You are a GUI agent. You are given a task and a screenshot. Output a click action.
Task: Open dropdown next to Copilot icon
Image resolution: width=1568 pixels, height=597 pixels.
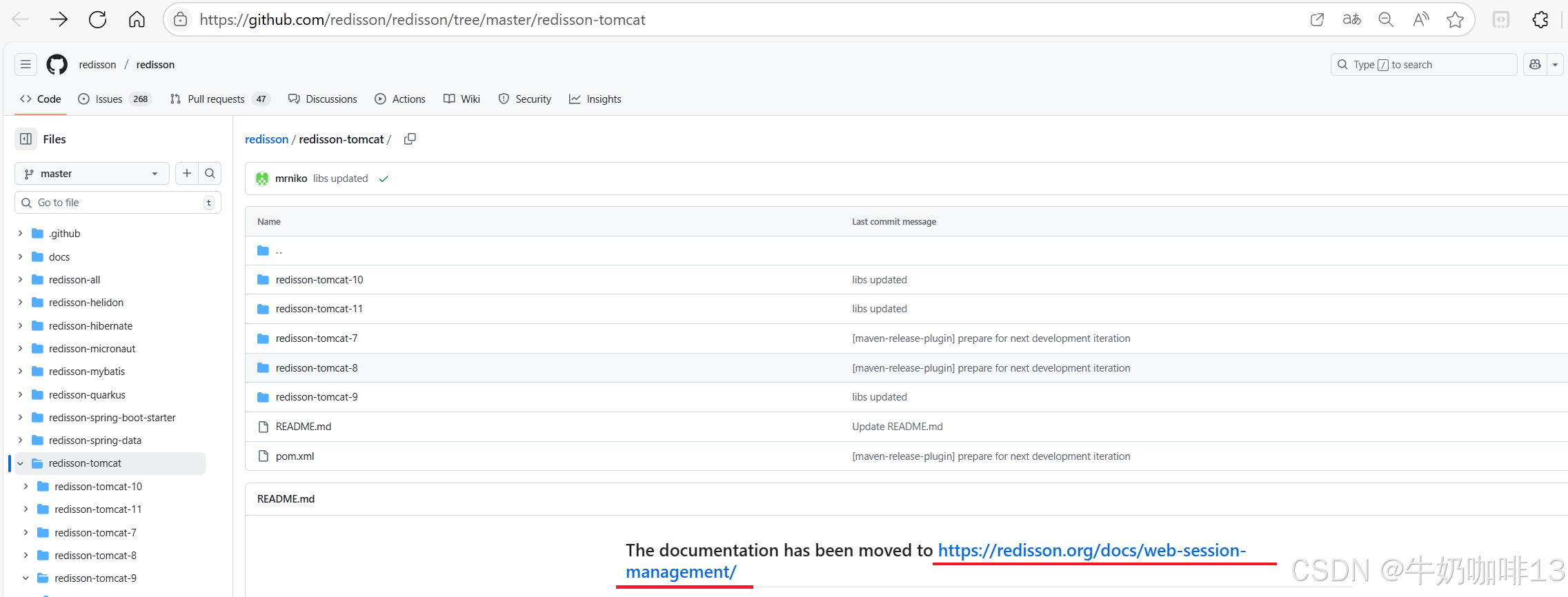point(1555,64)
